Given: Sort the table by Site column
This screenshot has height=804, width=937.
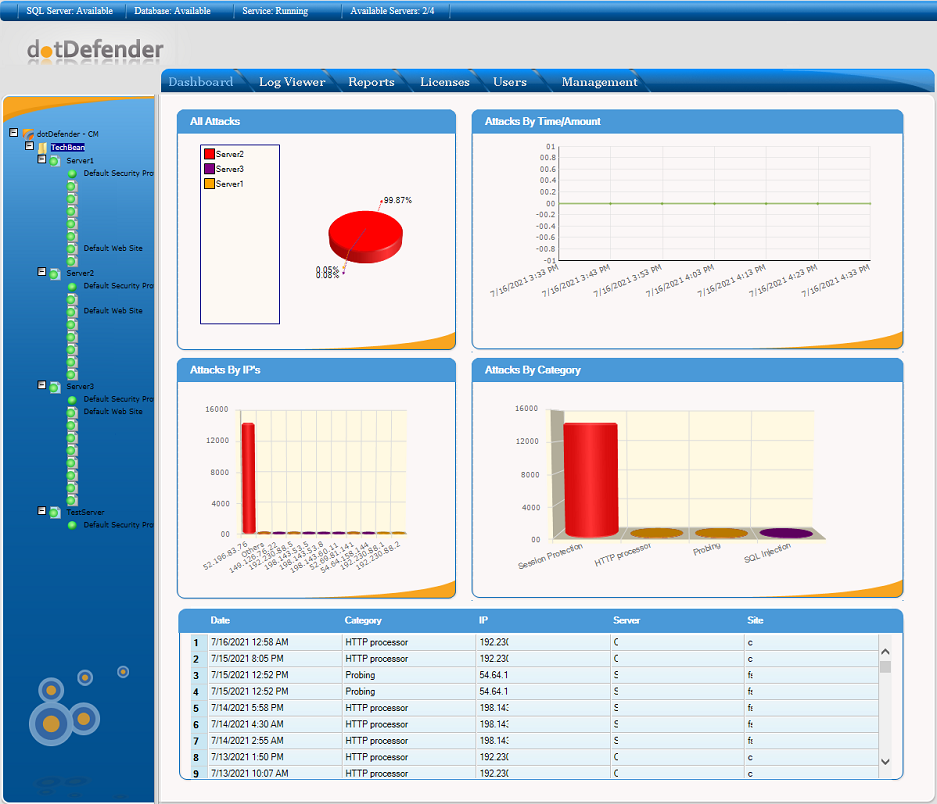Looking at the screenshot, I should (x=755, y=620).
